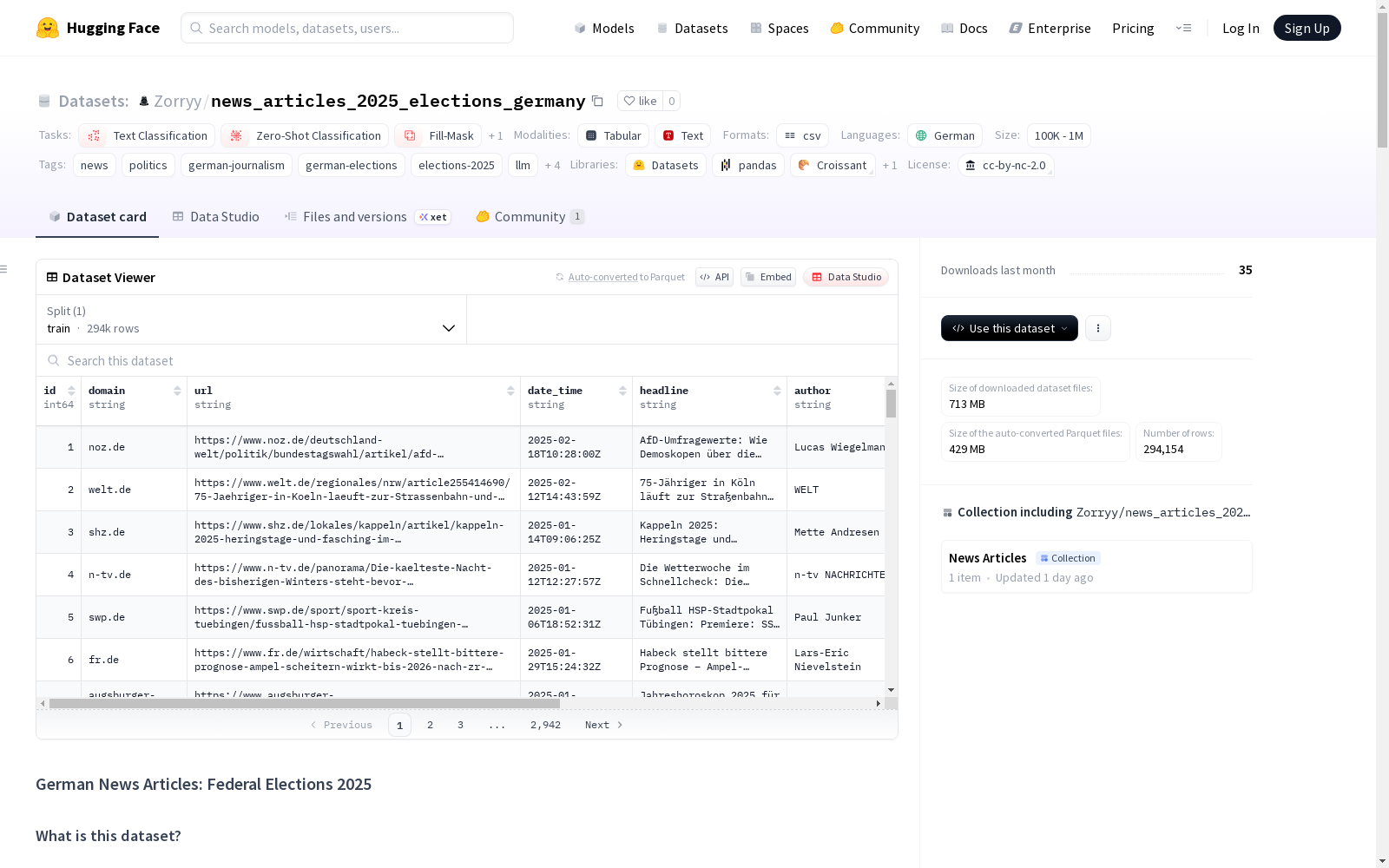Viewport: 1389px width, 868px height.
Task: Click the Log In link
Action: (1241, 28)
